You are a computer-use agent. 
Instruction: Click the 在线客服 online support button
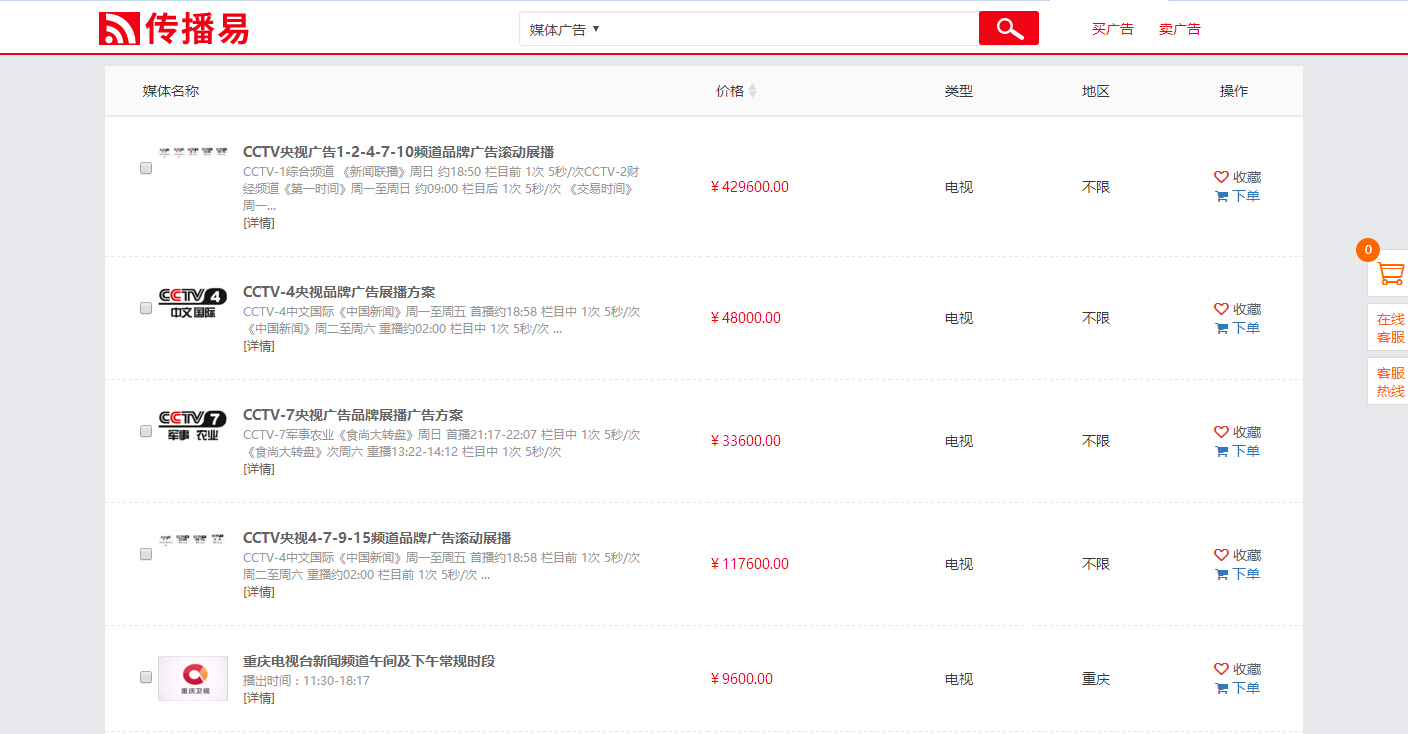[1389, 328]
